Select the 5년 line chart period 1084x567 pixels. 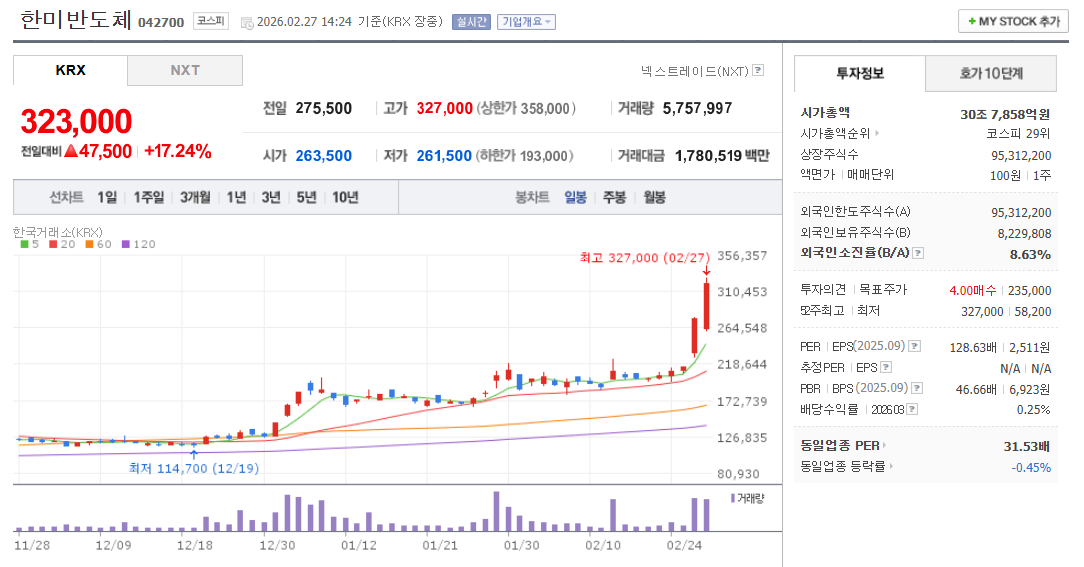point(306,198)
